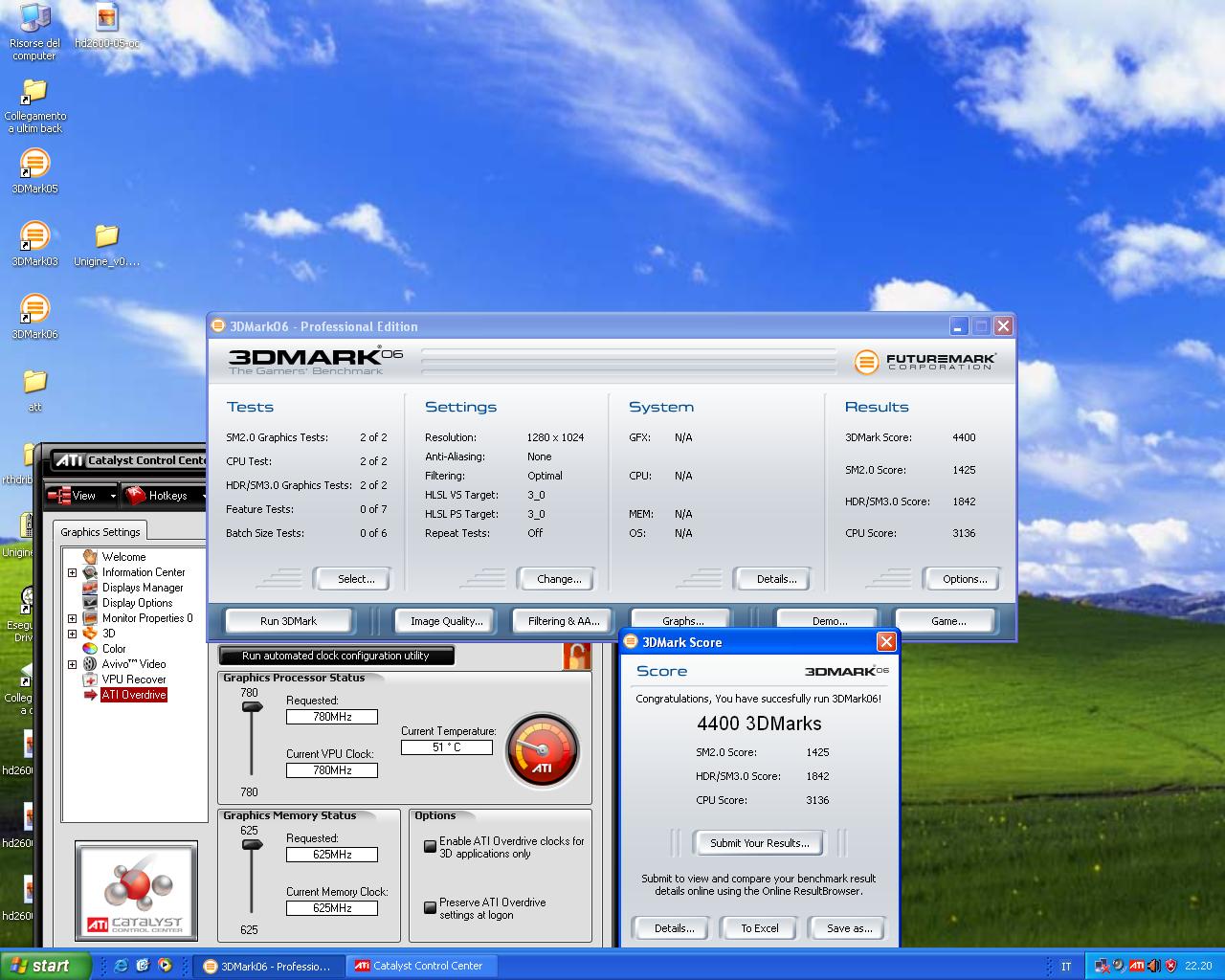Click the ATI Overdrive red arrow icon
This screenshot has width=1225, height=980.
pos(90,695)
